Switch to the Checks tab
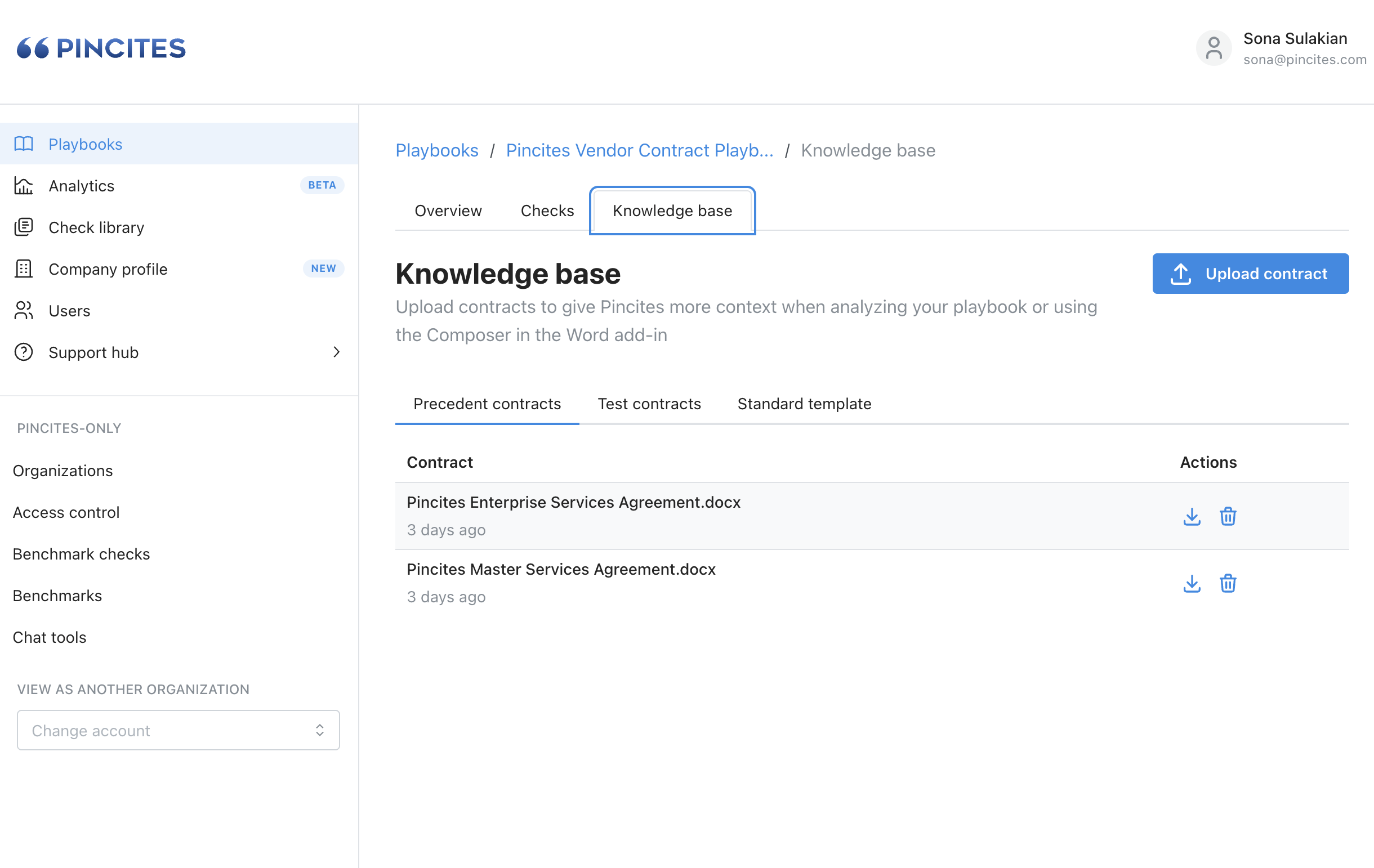Image resolution: width=1374 pixels, height=868 pixels. (x=547, y=211)
